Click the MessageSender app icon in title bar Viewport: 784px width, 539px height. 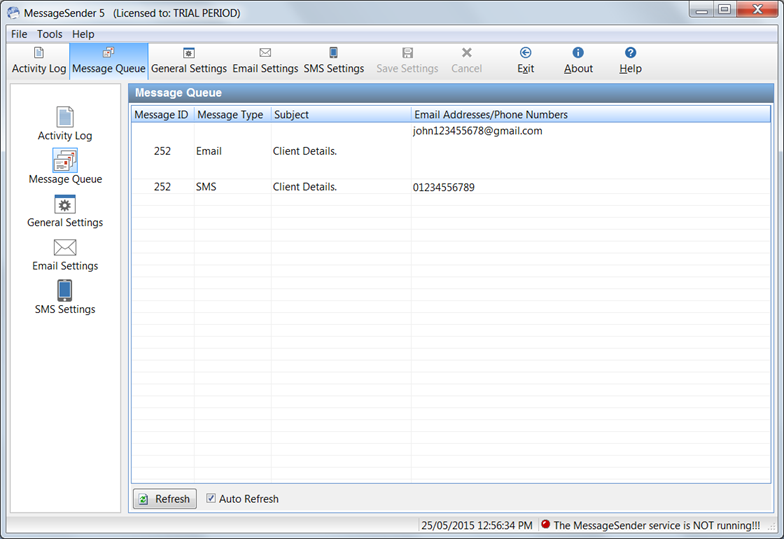14,13
